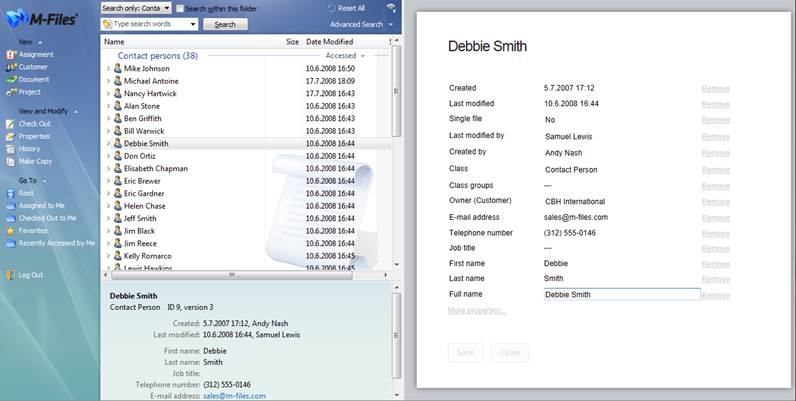Open History from View and Modify
Image resolution: width=796 pixels, height=401 pixels.
tap(10, 149)
